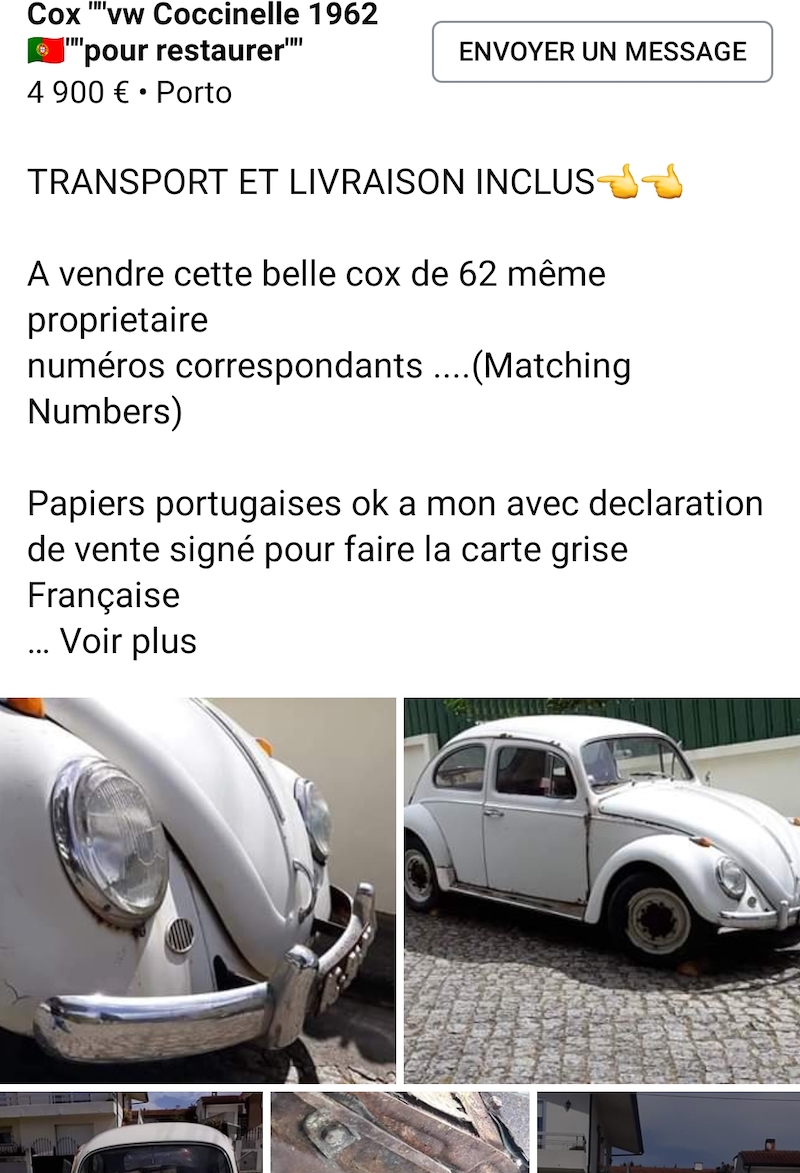Click the "A vendre cette belle cox" sentence

pyautogui.click(x=317, y=296)
